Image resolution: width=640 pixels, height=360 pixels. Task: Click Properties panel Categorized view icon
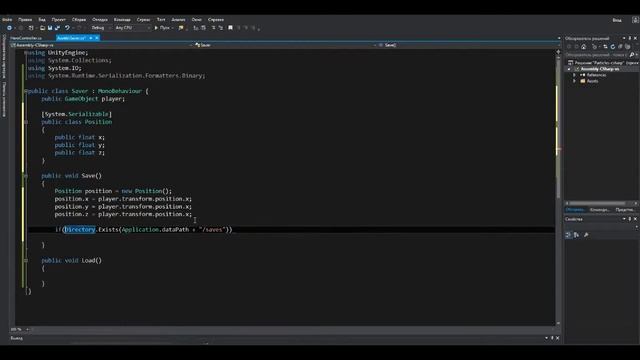(568, 235)
